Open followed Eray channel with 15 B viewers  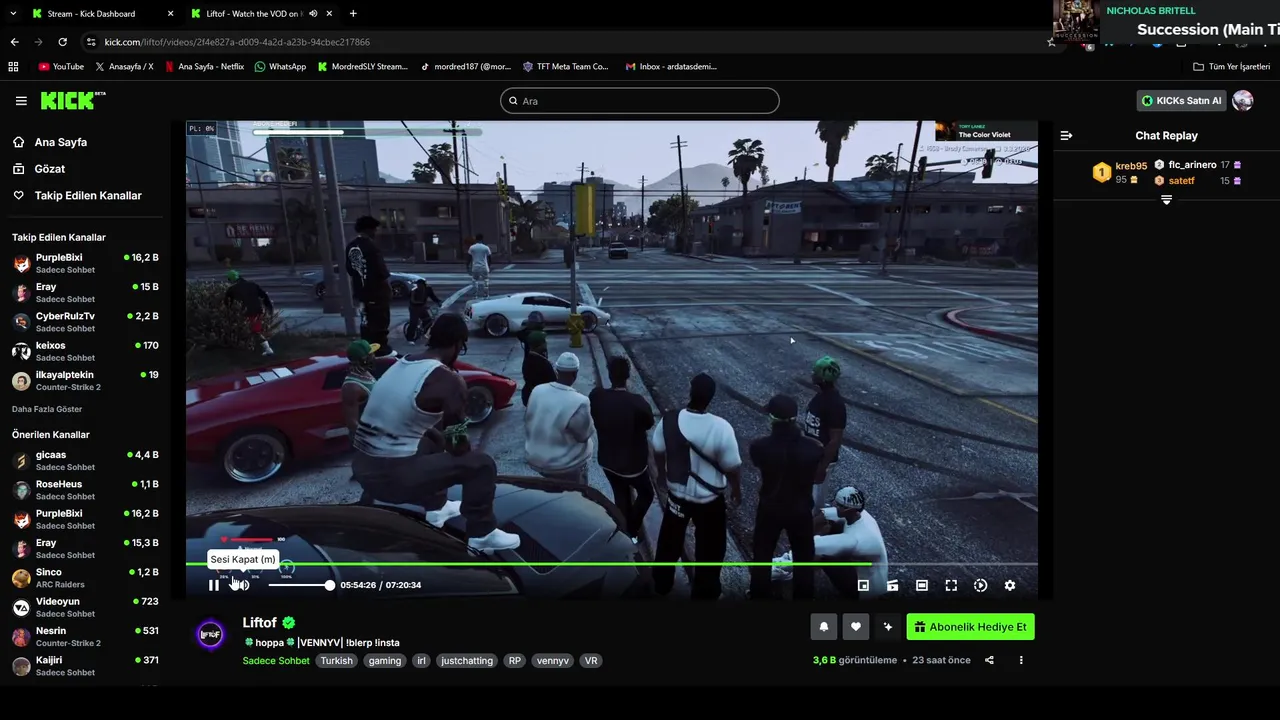point(85,293)
